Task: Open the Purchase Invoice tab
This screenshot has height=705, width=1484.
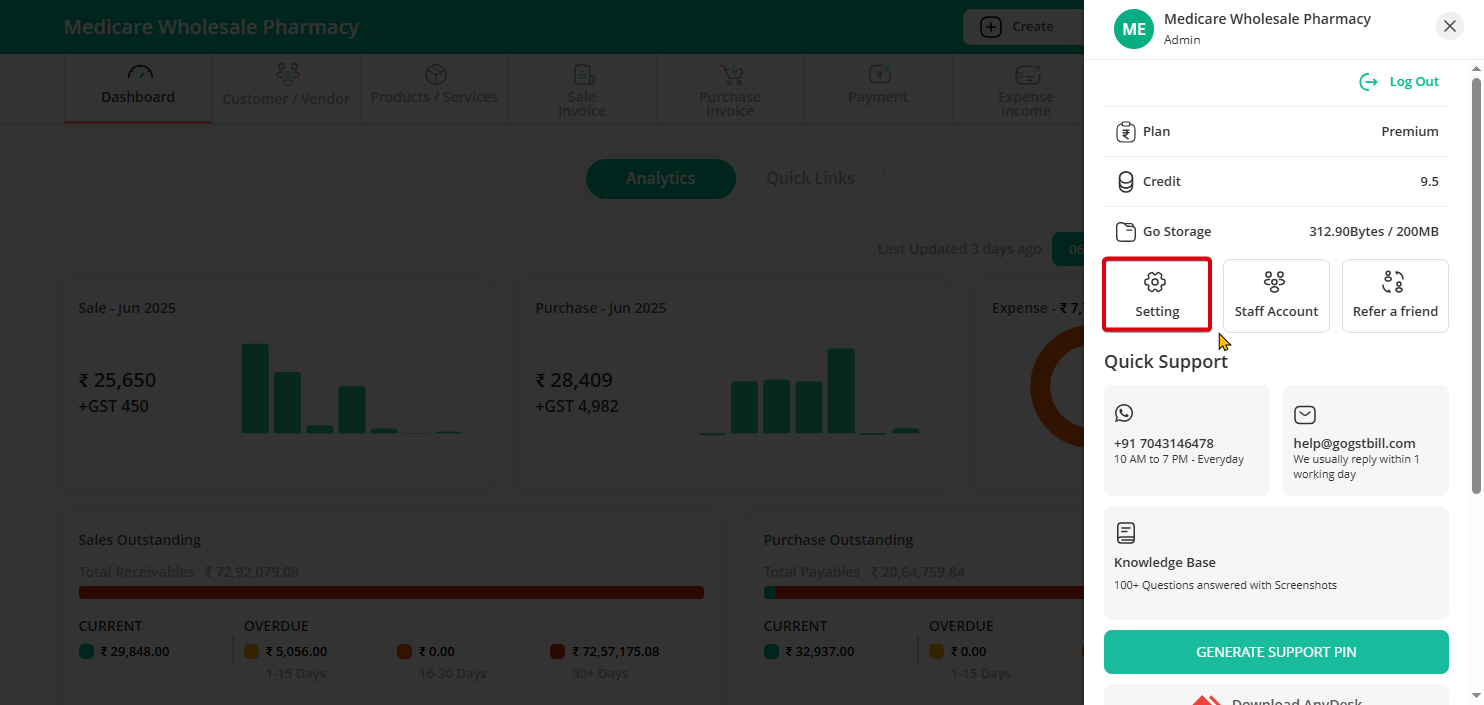Action: pyautogui.click(x=730, y=88)
